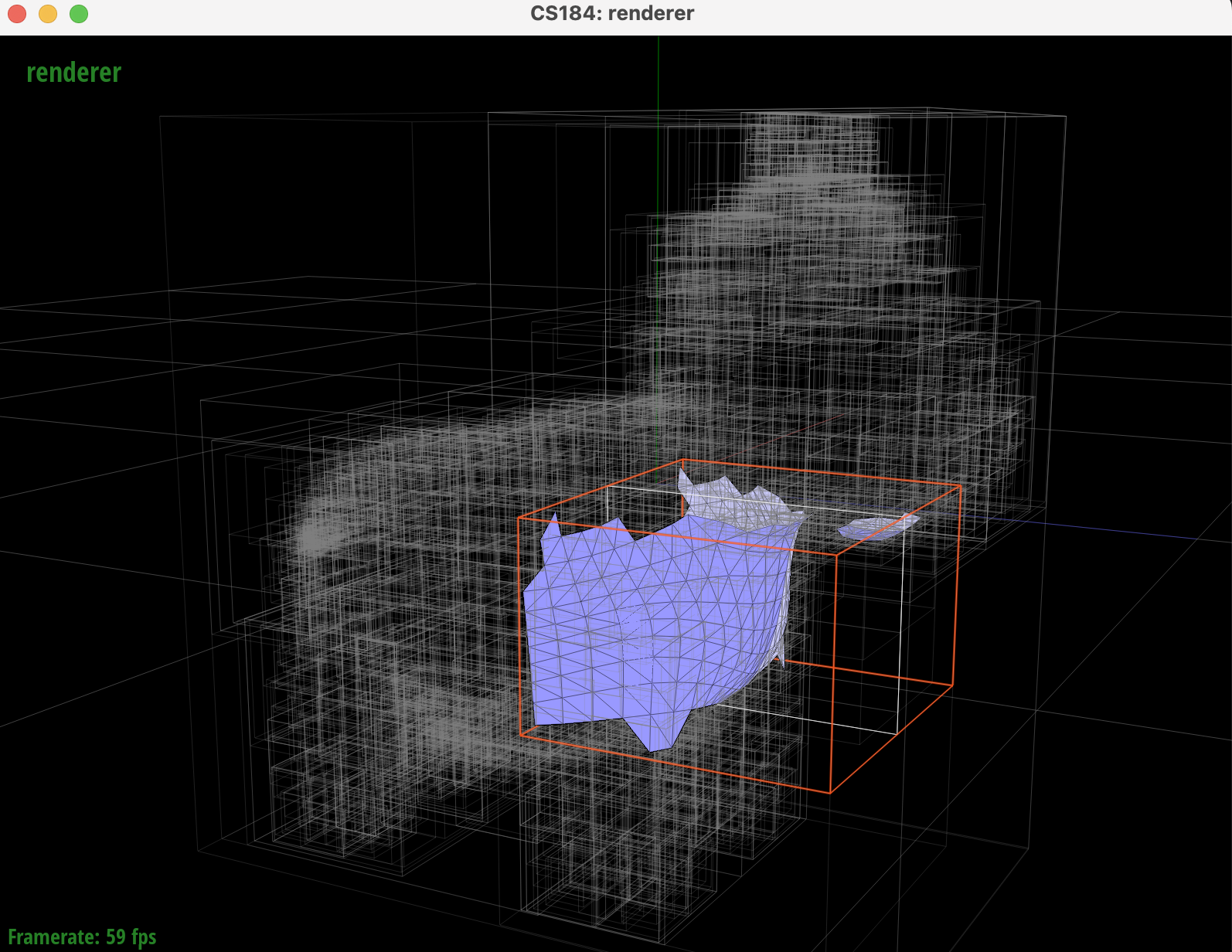The height and width of the screenshot is (952, 1232).
Task: Click the orange bounding box's top right corner
Action: coord(961,486)
